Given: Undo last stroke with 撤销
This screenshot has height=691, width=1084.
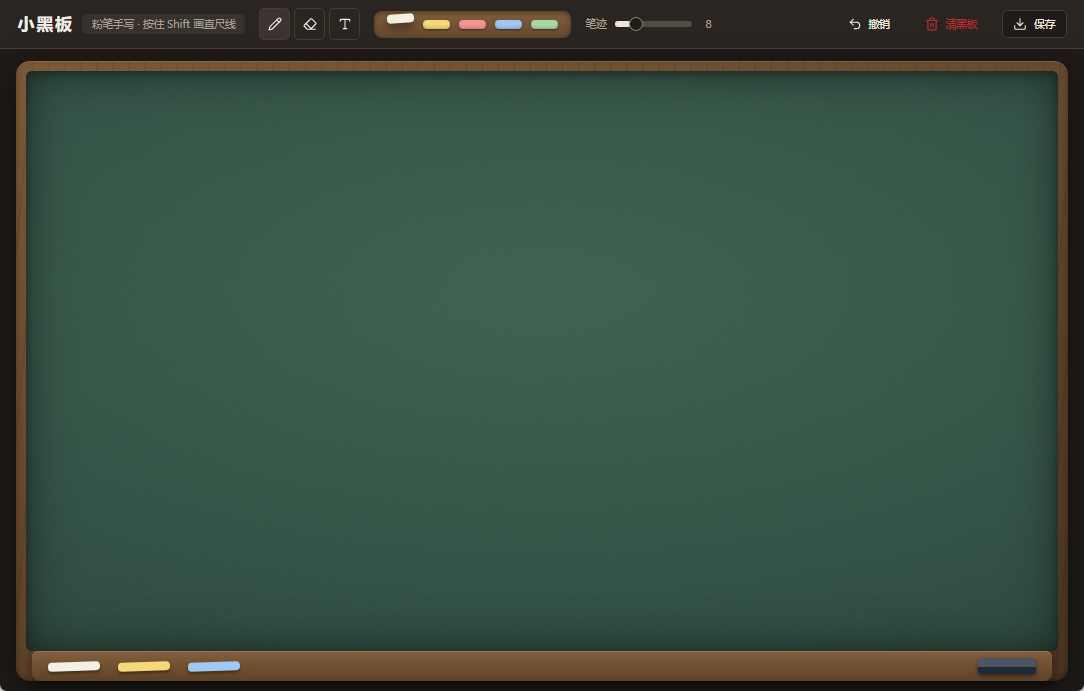Looking at the screenshot, I should click(x=870, y=24).
